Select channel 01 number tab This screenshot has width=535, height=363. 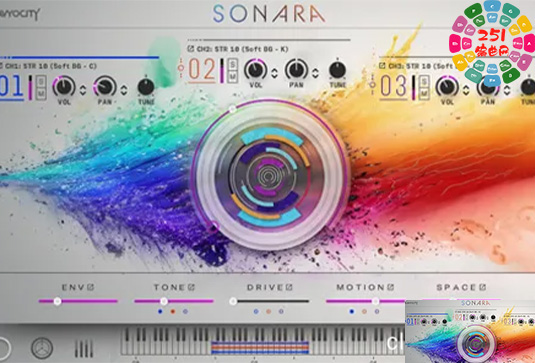(12, 87)
